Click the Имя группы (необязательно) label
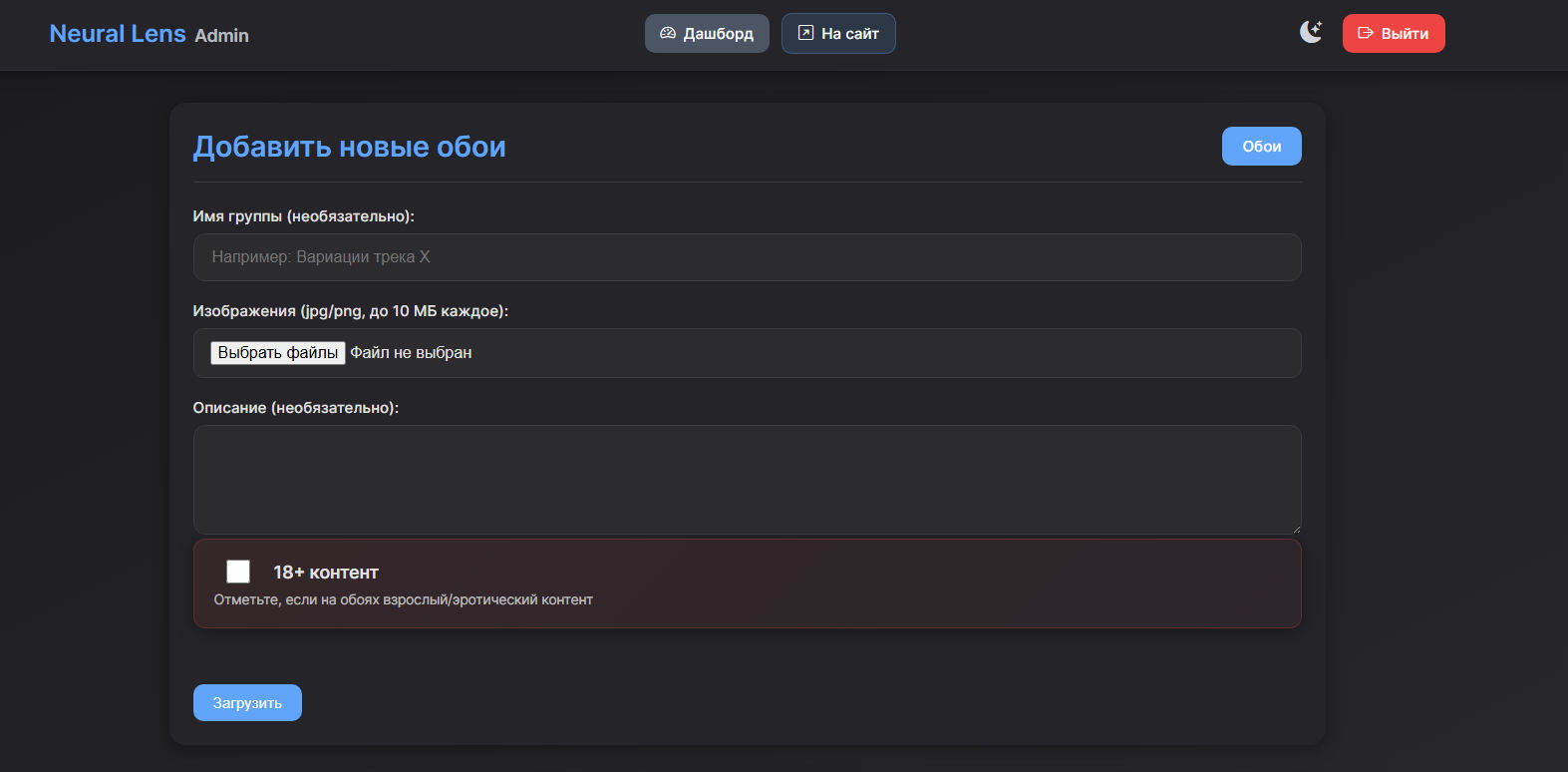The image size is (1568, 772). (303, 216)
